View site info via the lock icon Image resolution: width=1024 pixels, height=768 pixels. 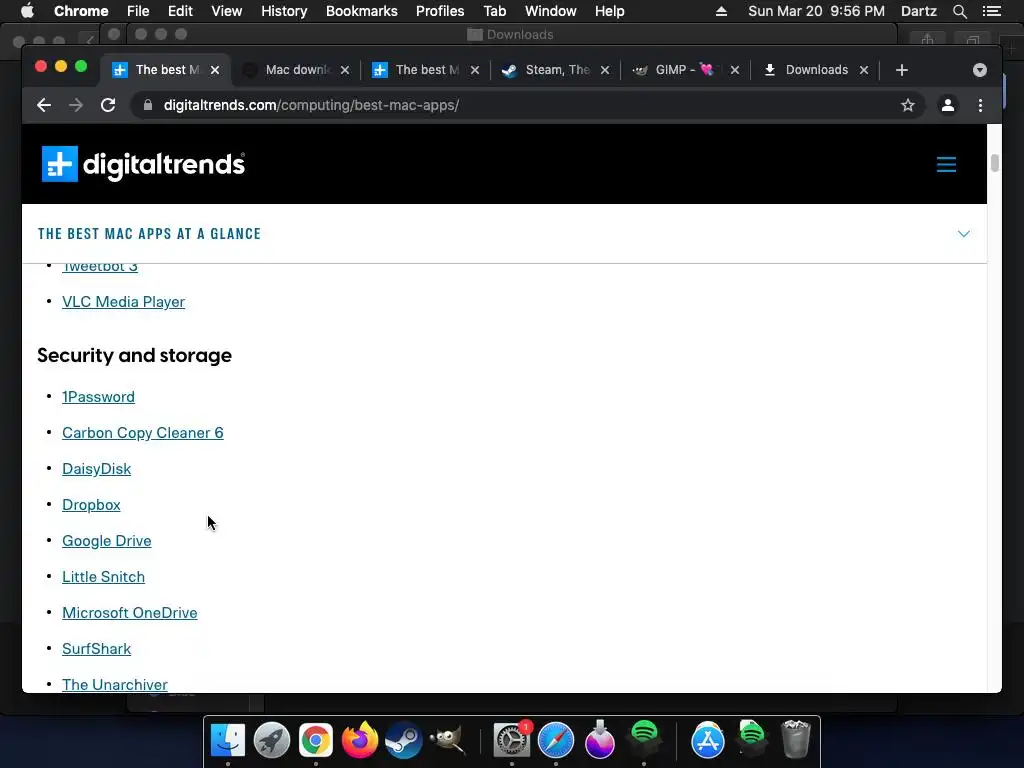148,105
